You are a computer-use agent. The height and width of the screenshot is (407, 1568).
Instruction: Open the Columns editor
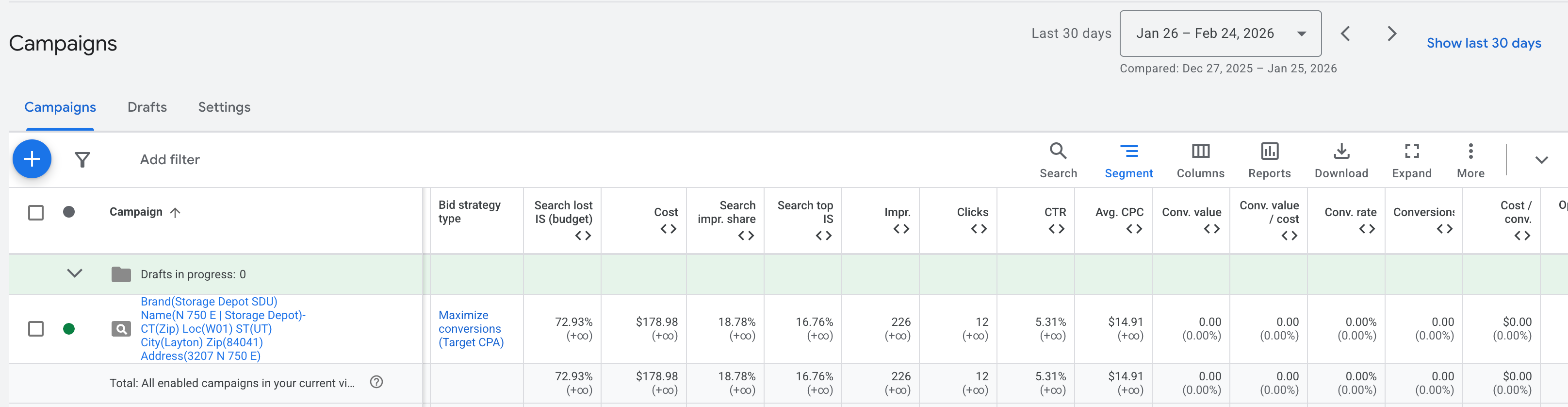pyautogui.click(x=1200, y=160)
